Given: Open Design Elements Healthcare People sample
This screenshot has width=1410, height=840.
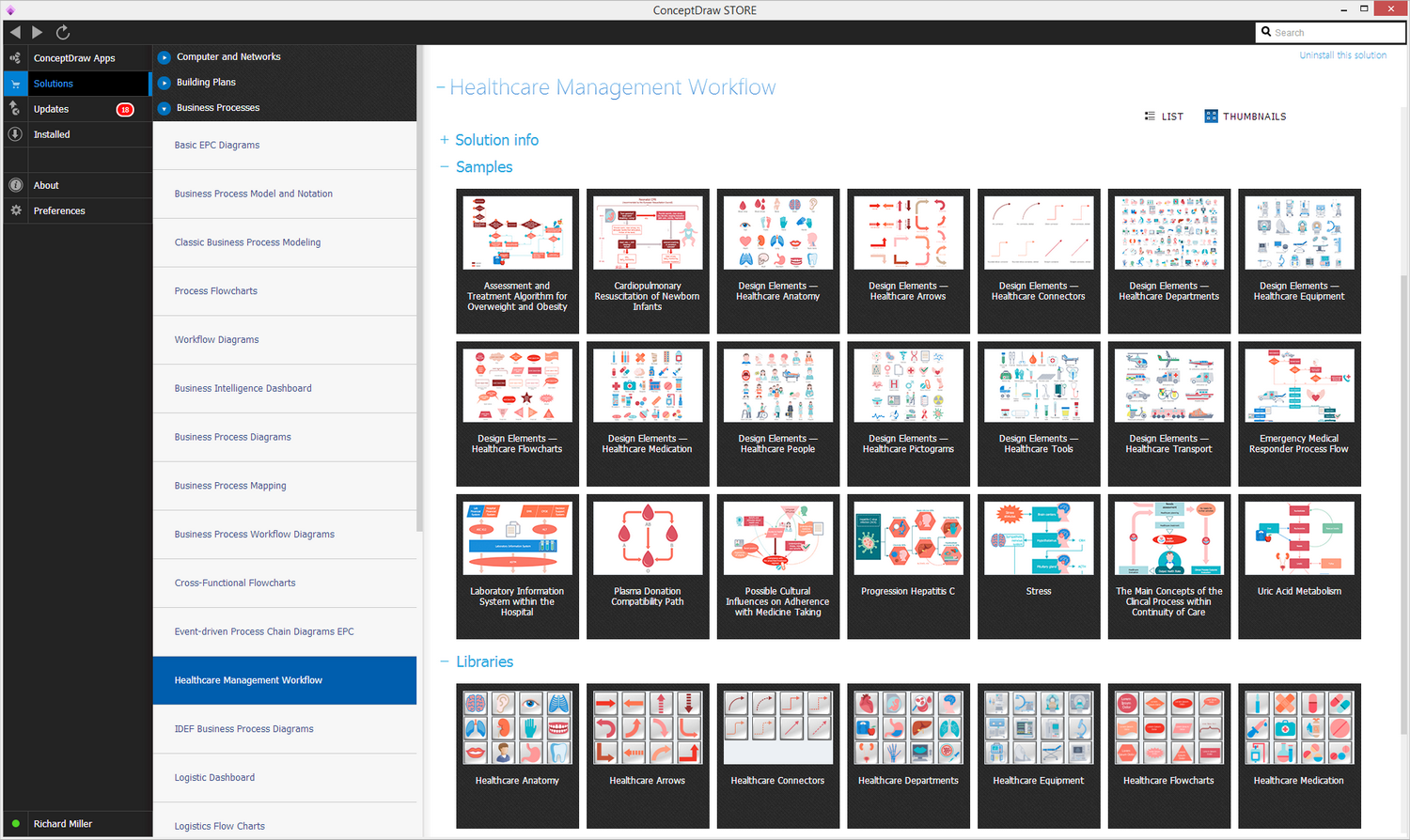Looking at the screenshot, I should 778,414.
